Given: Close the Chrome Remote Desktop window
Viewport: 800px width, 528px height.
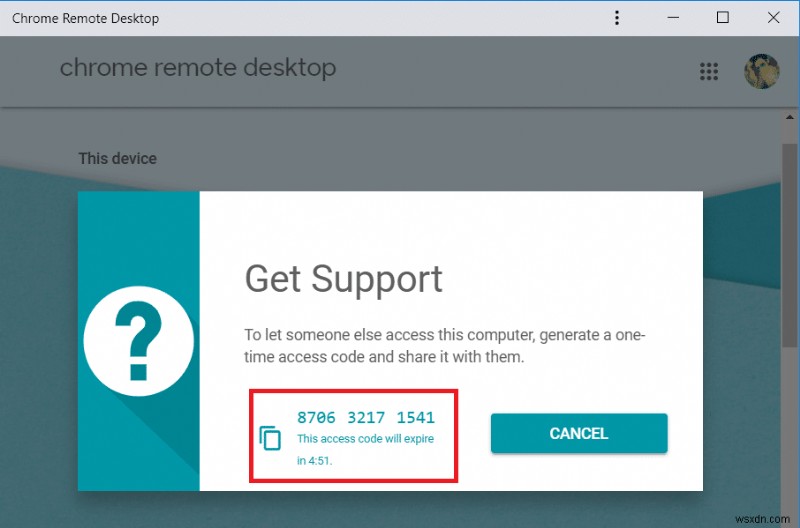Looking at the screenshot, I should point(773,18).
